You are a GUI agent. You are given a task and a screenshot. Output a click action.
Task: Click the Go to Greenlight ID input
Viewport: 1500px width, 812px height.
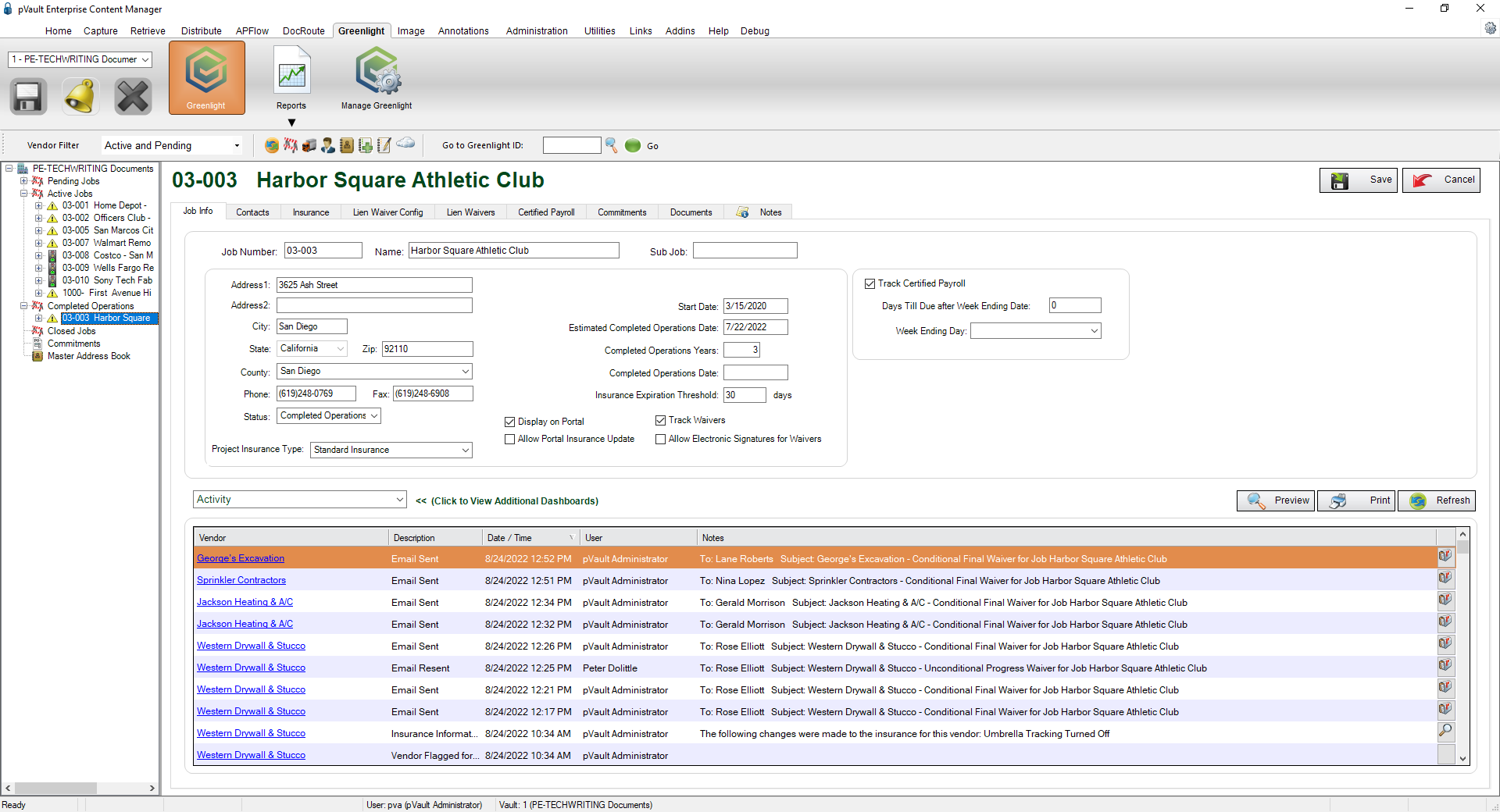[x=572, y=145]
